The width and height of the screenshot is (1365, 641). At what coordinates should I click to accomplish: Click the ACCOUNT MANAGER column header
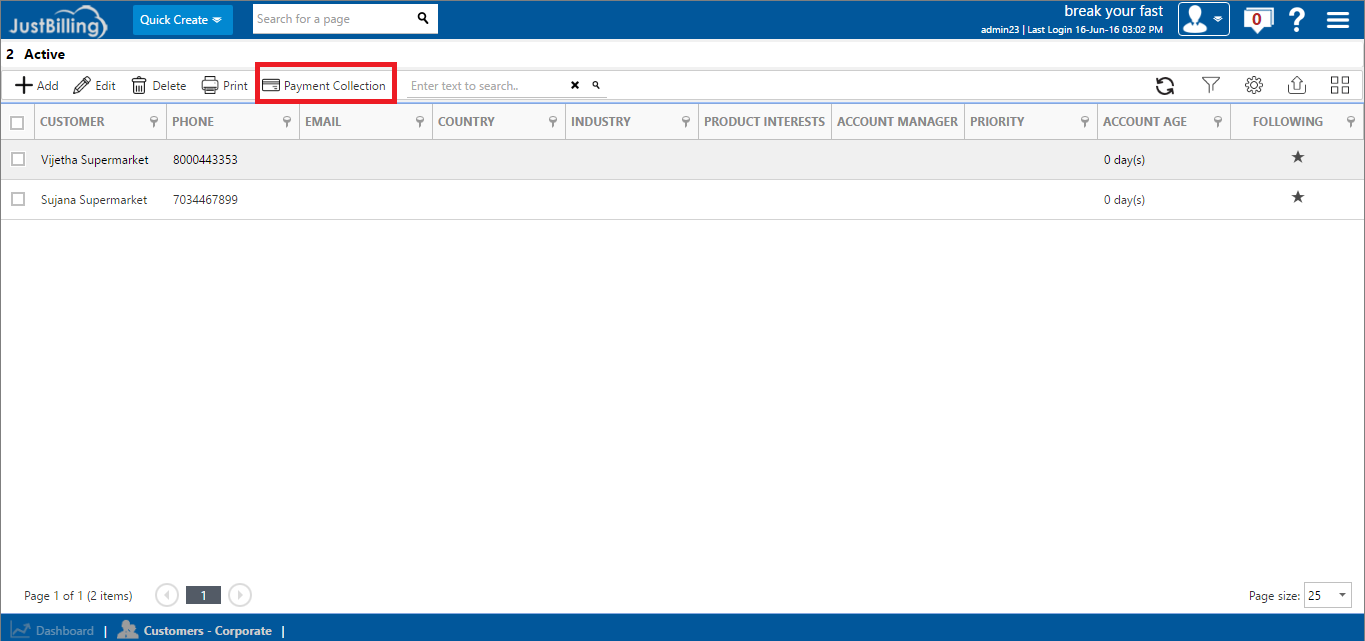(x=897, y=122)
